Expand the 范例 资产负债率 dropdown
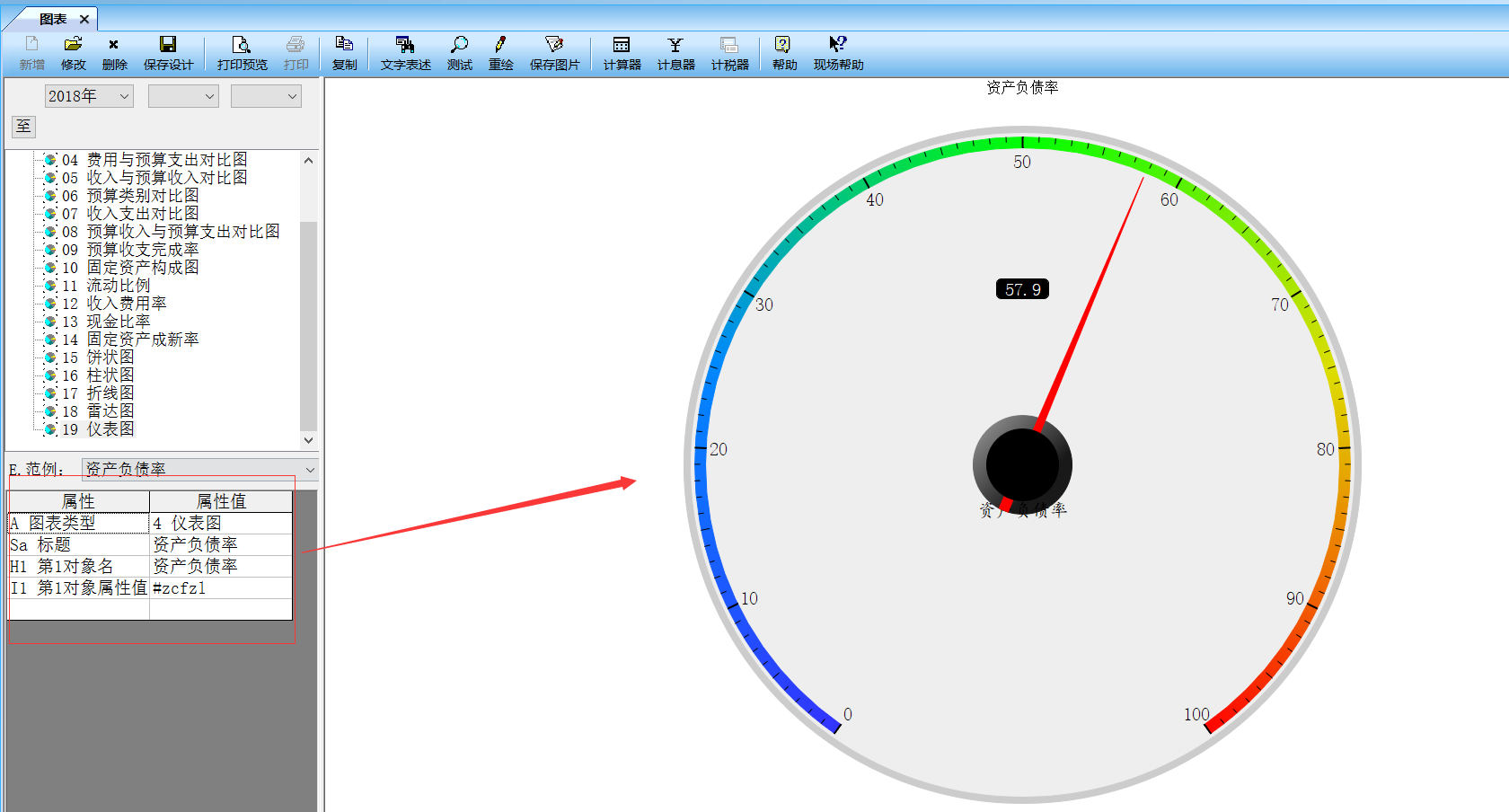 tap(310, 469)
